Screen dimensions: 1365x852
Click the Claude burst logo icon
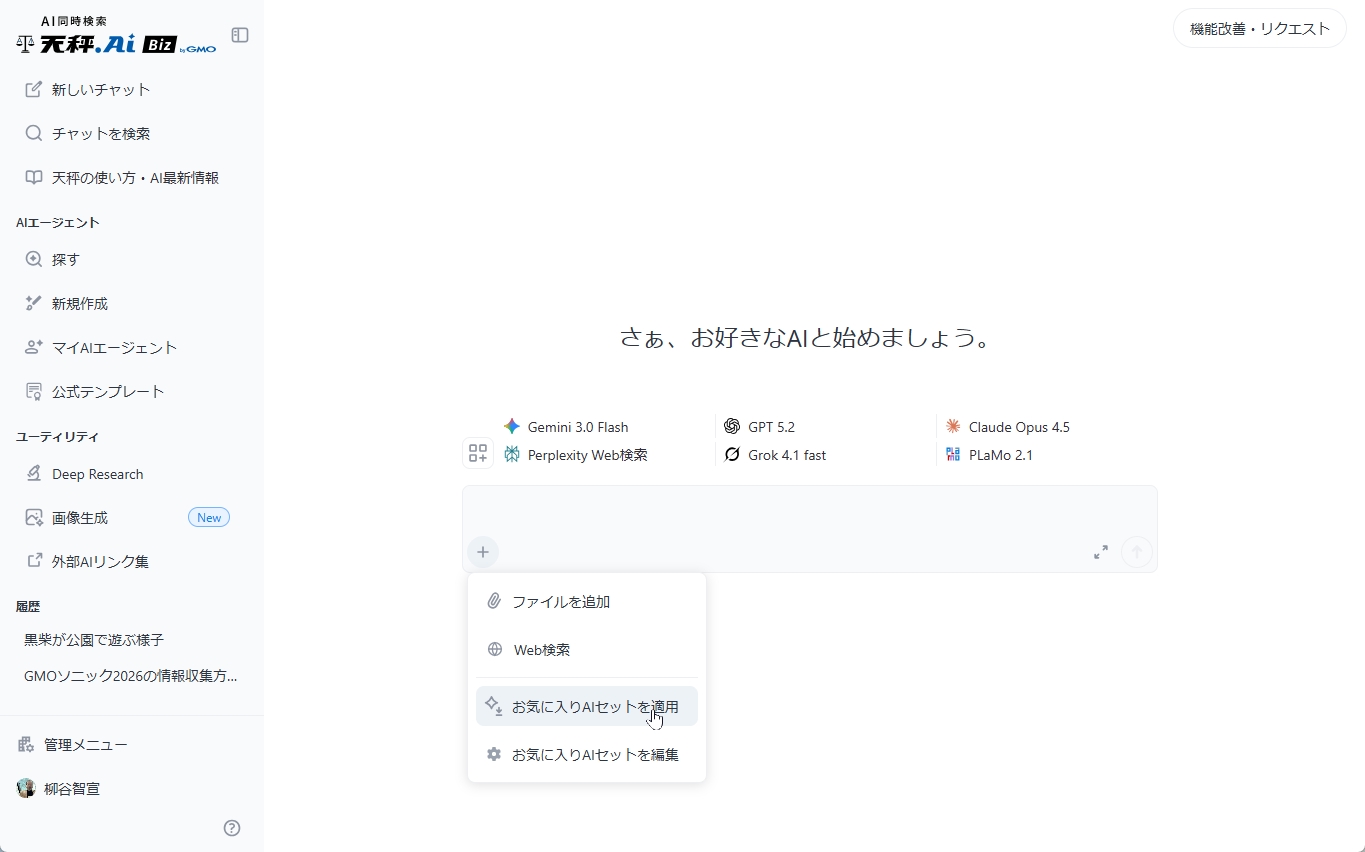pyautogui.click(x=953, y=426)
